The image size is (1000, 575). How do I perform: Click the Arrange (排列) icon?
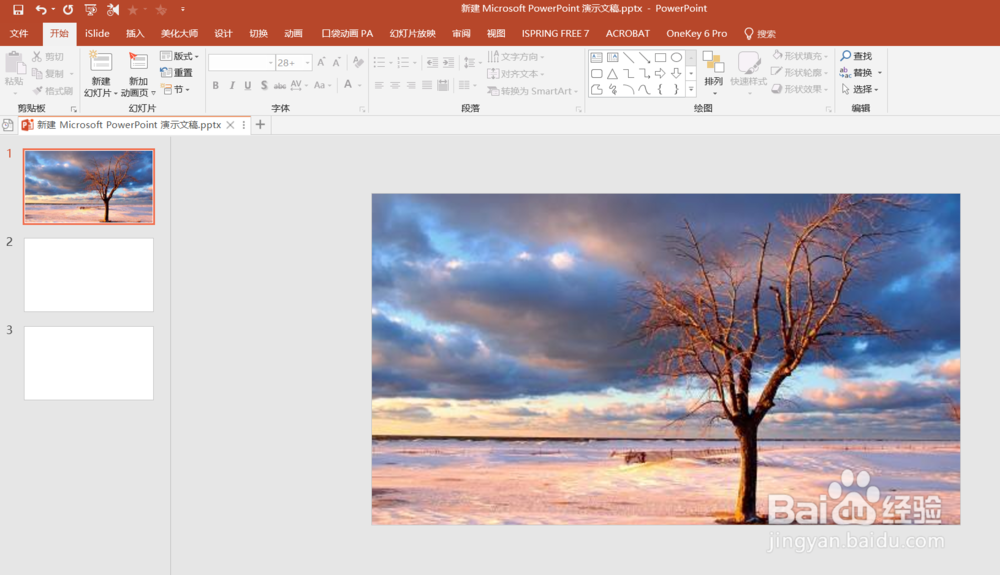pyautogui.click(x=713, y=64)
